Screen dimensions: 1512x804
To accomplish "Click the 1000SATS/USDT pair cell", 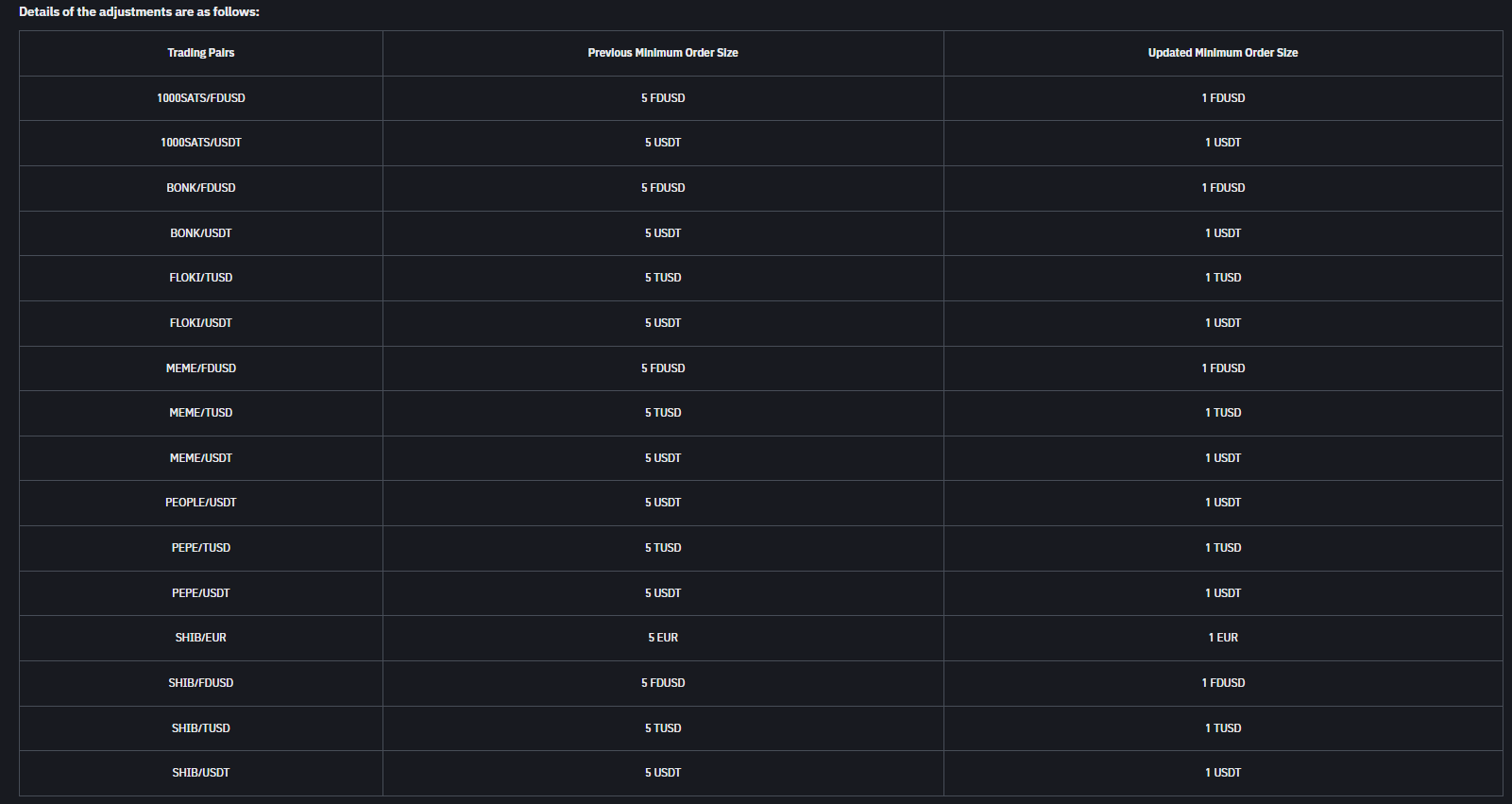I will pyautogui.click(x=200, y=143).
